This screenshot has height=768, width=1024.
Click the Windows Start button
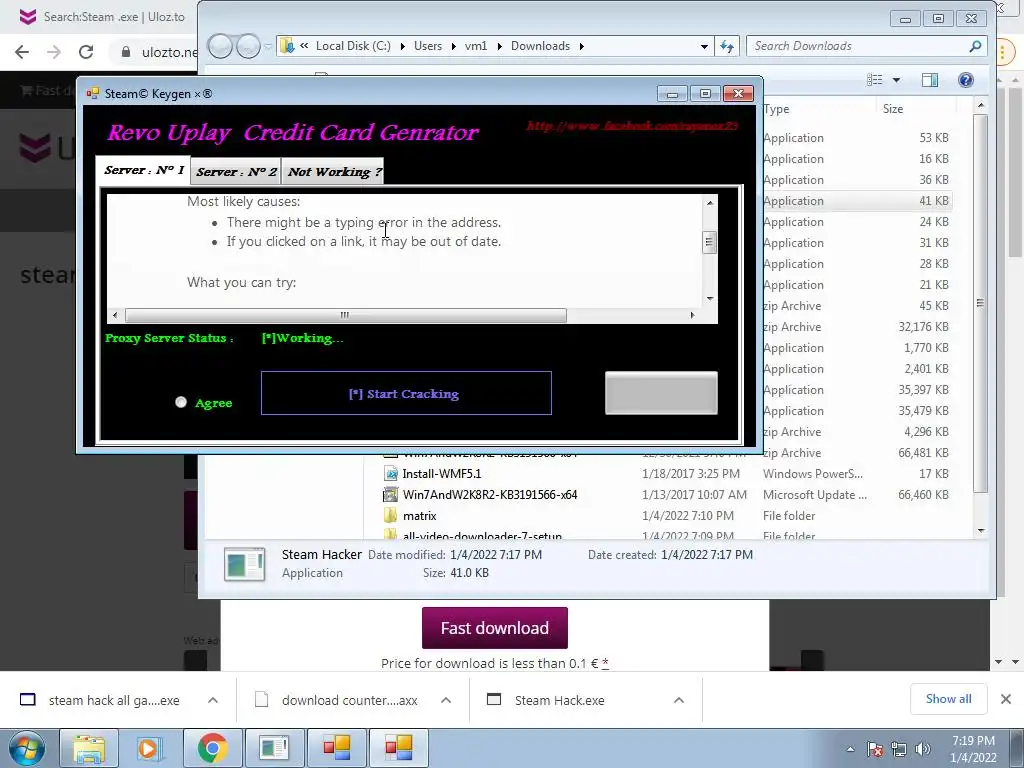pyautogui.click(x=27, y=748)
